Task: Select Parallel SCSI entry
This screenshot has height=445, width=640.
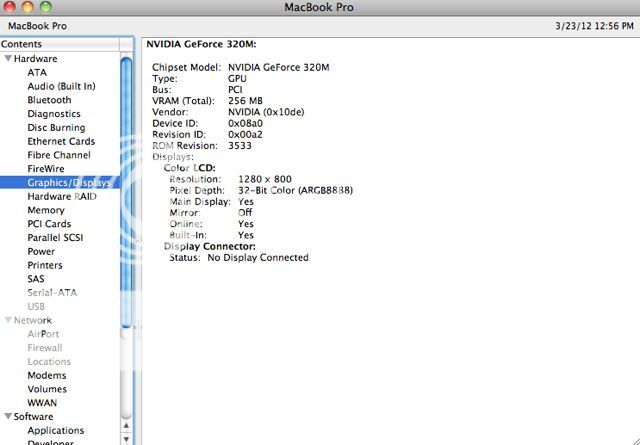Action: (55, 238)
